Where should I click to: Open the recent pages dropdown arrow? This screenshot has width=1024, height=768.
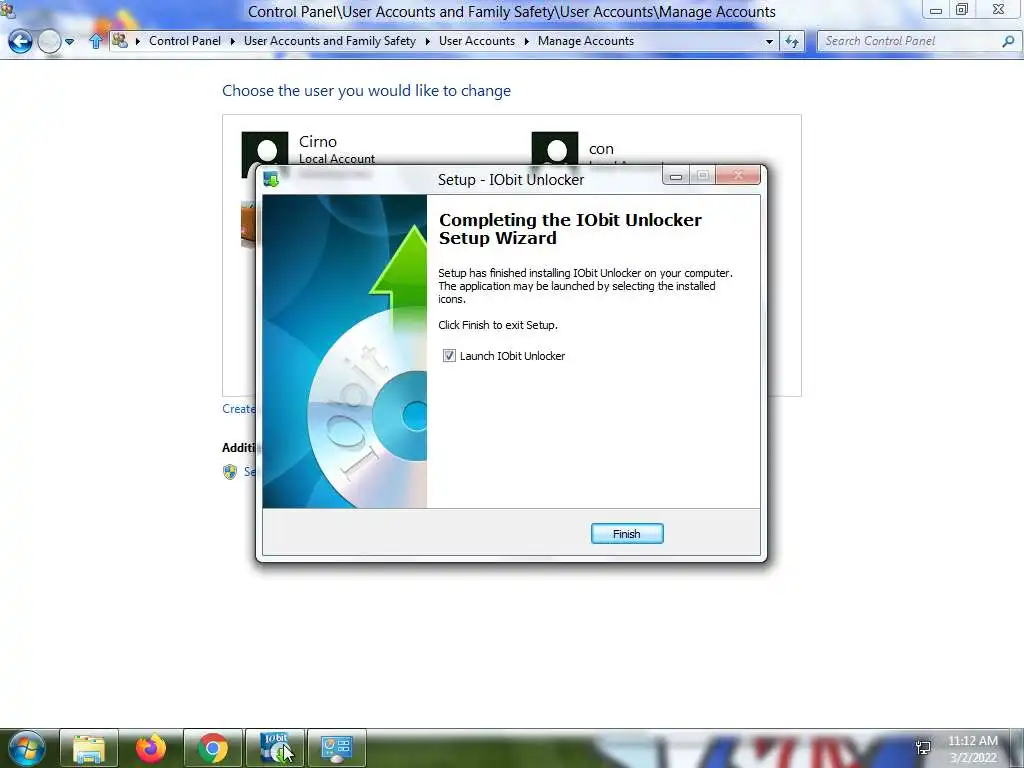69,42
